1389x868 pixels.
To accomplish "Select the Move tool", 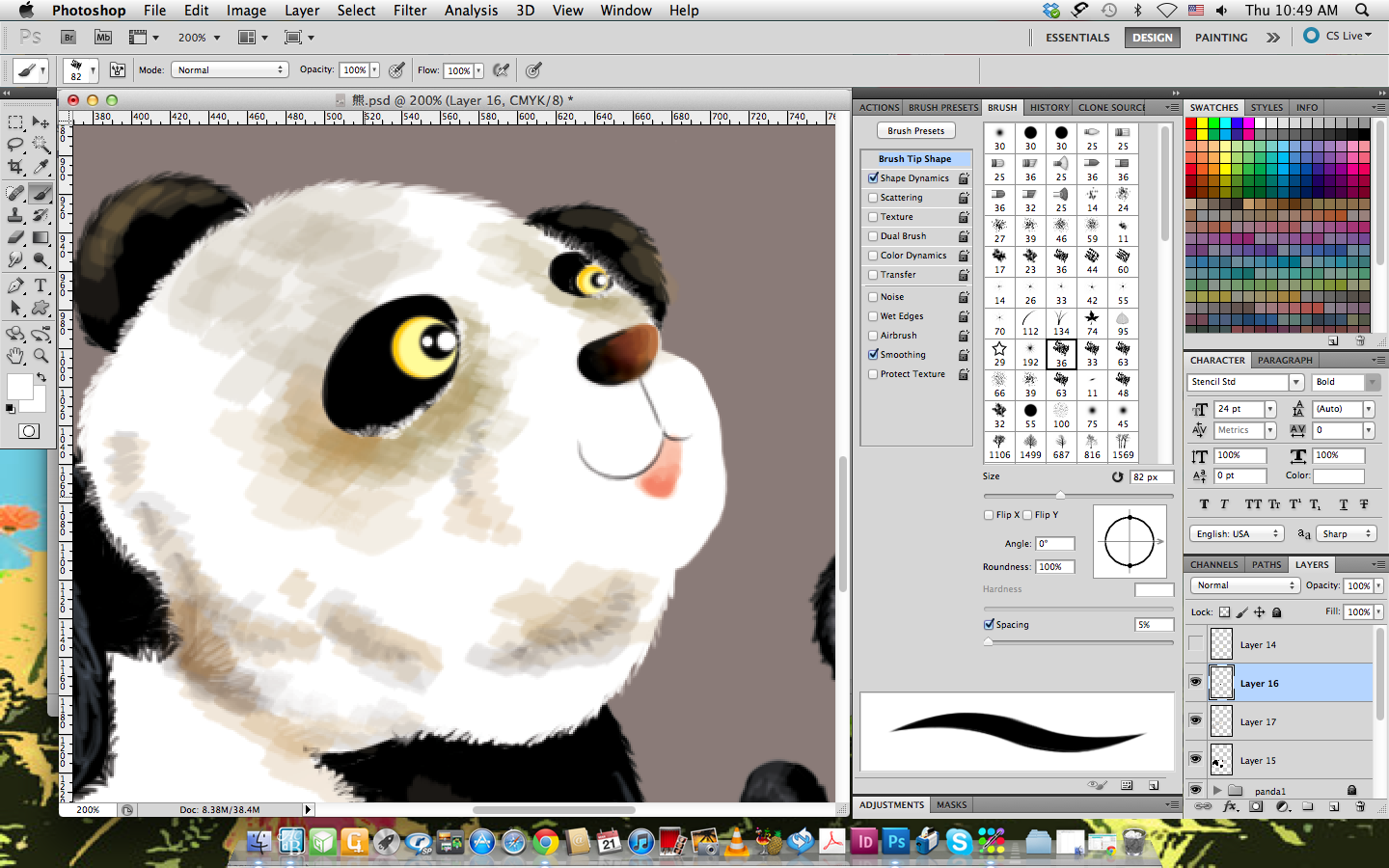I will coord(41,122).
